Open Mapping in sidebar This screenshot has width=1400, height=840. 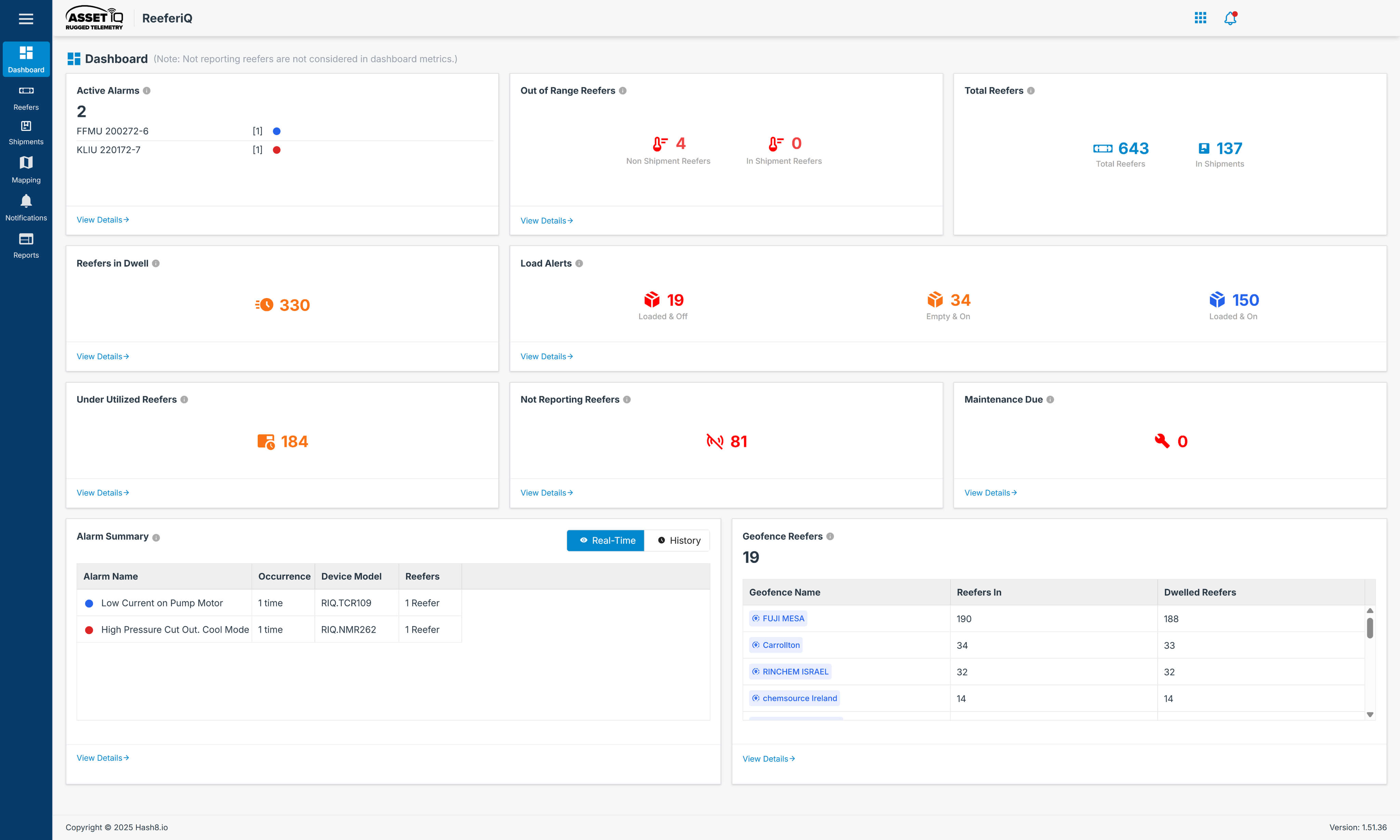click(26, 170)
